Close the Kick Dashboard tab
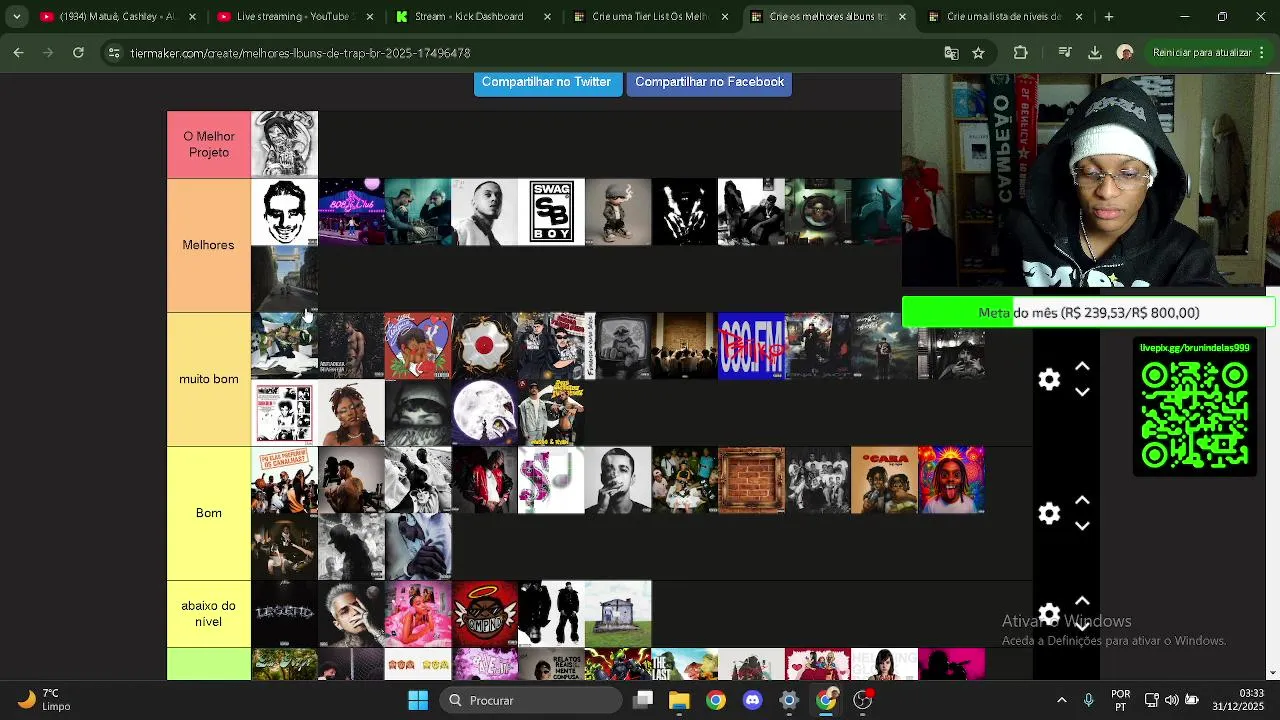 [x=548, y=17]
